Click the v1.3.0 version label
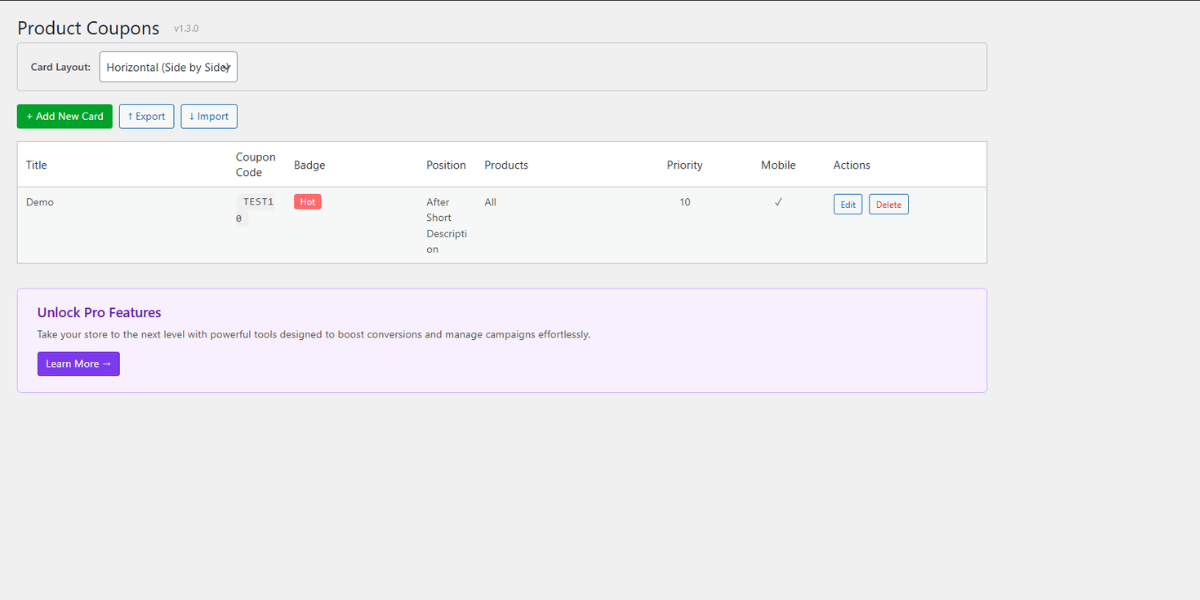The width and height of the screenshot is (1200, 600). (x=186, y=28)
